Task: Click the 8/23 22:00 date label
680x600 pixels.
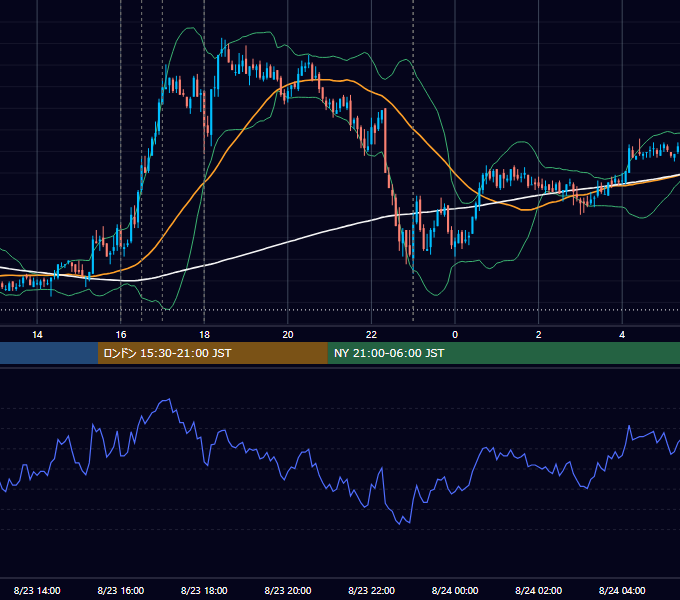Action: point(372,590)
